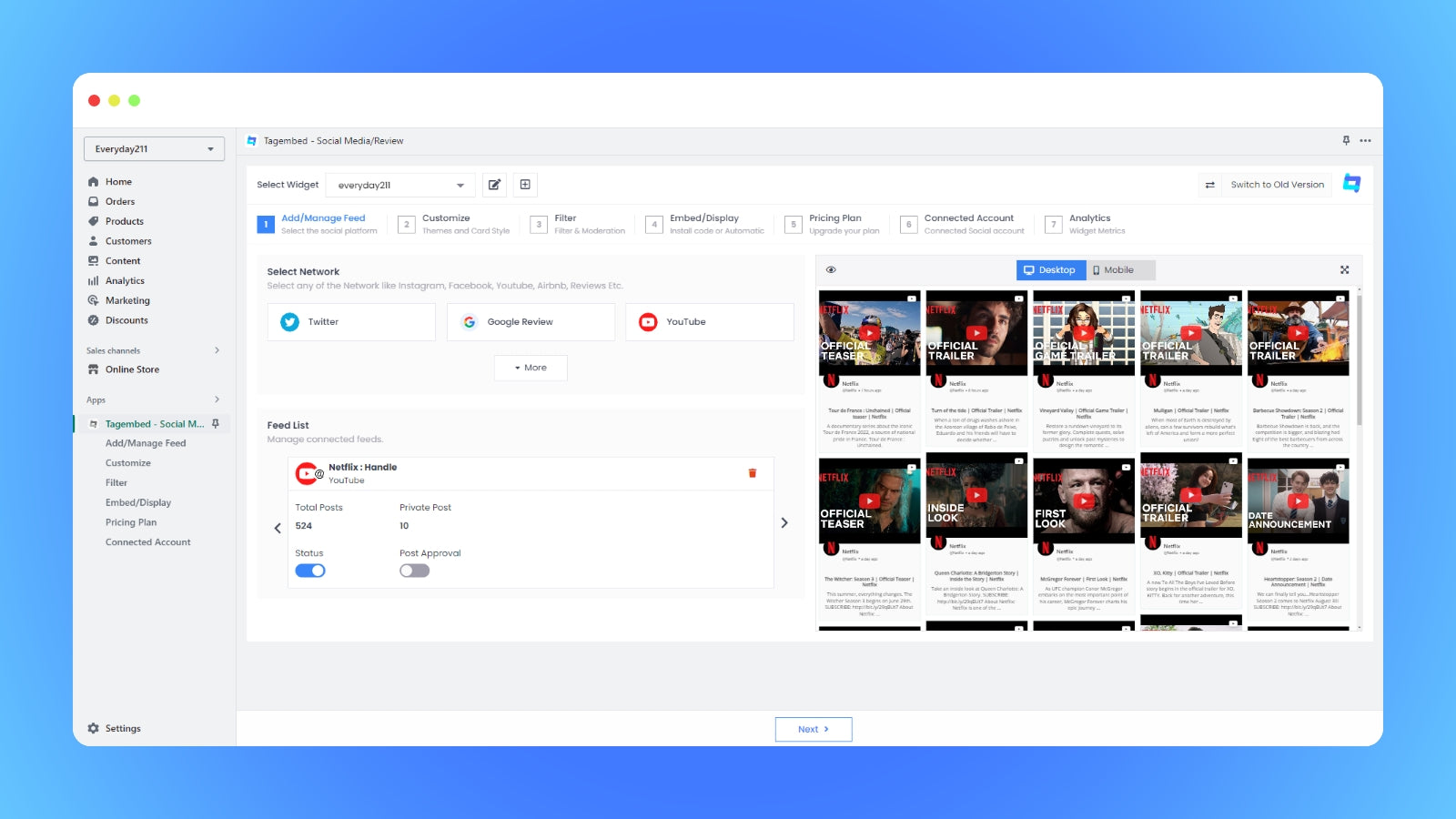Open Connected Account in sidebar submenu
This screenshot has height=819, width=1456.
[148, 542]
